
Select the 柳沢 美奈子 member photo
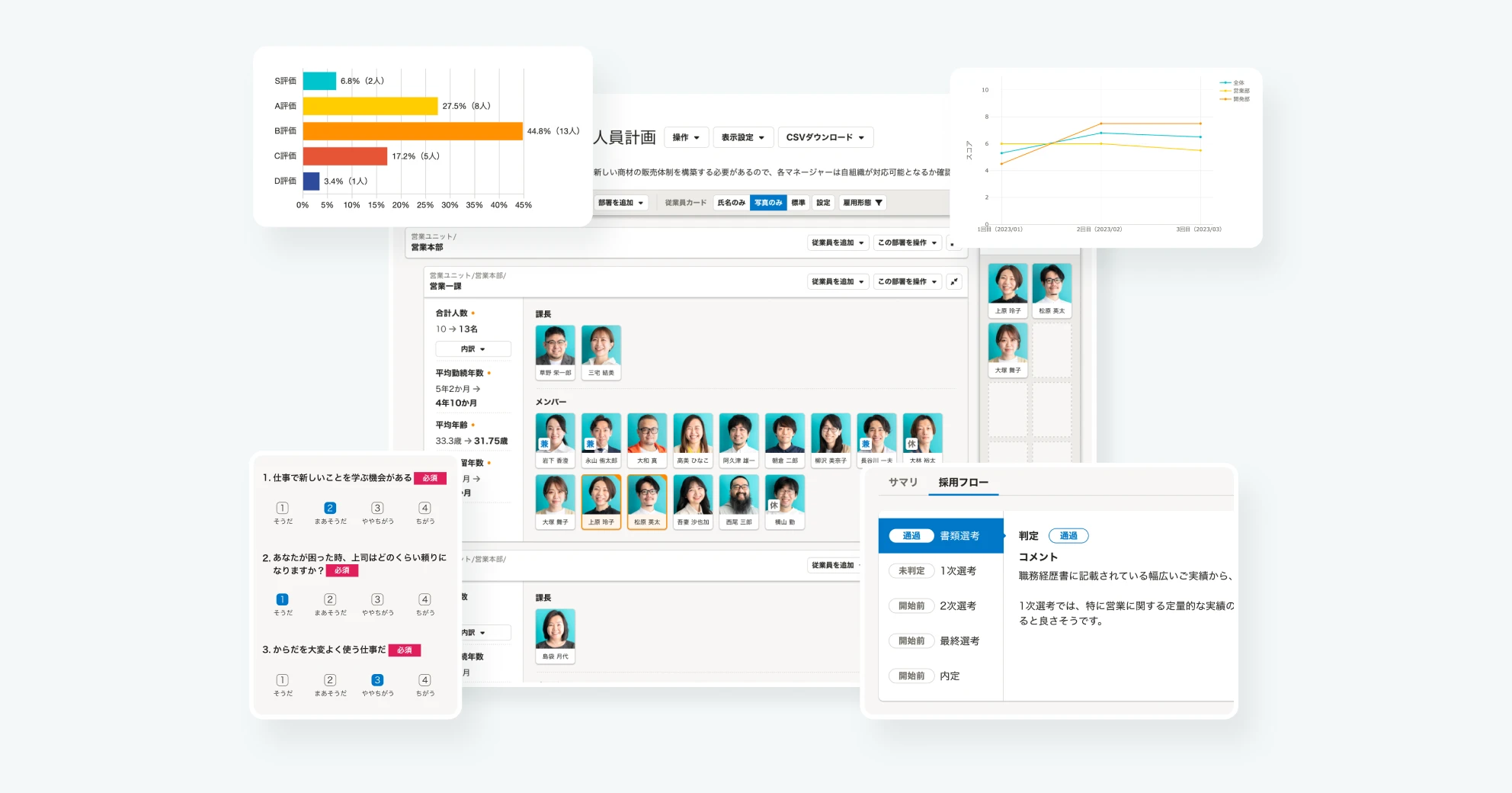click(x=831, y=440)
